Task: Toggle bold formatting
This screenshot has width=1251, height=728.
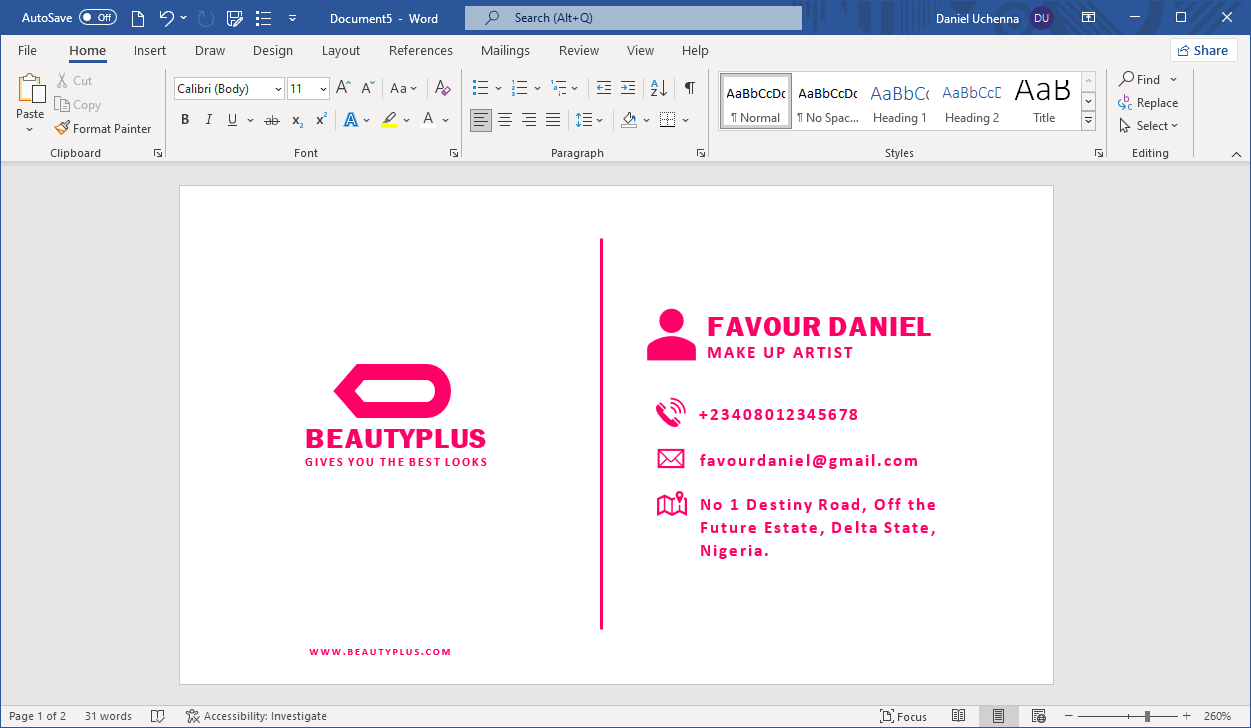Action: (184, 119)
